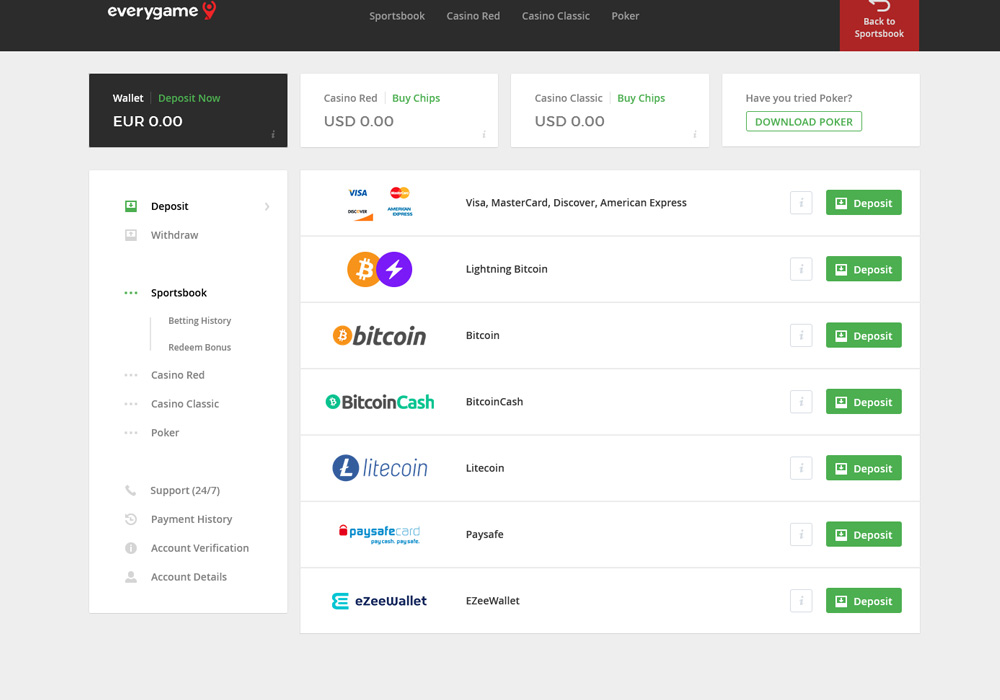The height and width of the screenshot is (700, 1000).
Task: Select Casino Classic in the top menu
Action: click(555, 16)
